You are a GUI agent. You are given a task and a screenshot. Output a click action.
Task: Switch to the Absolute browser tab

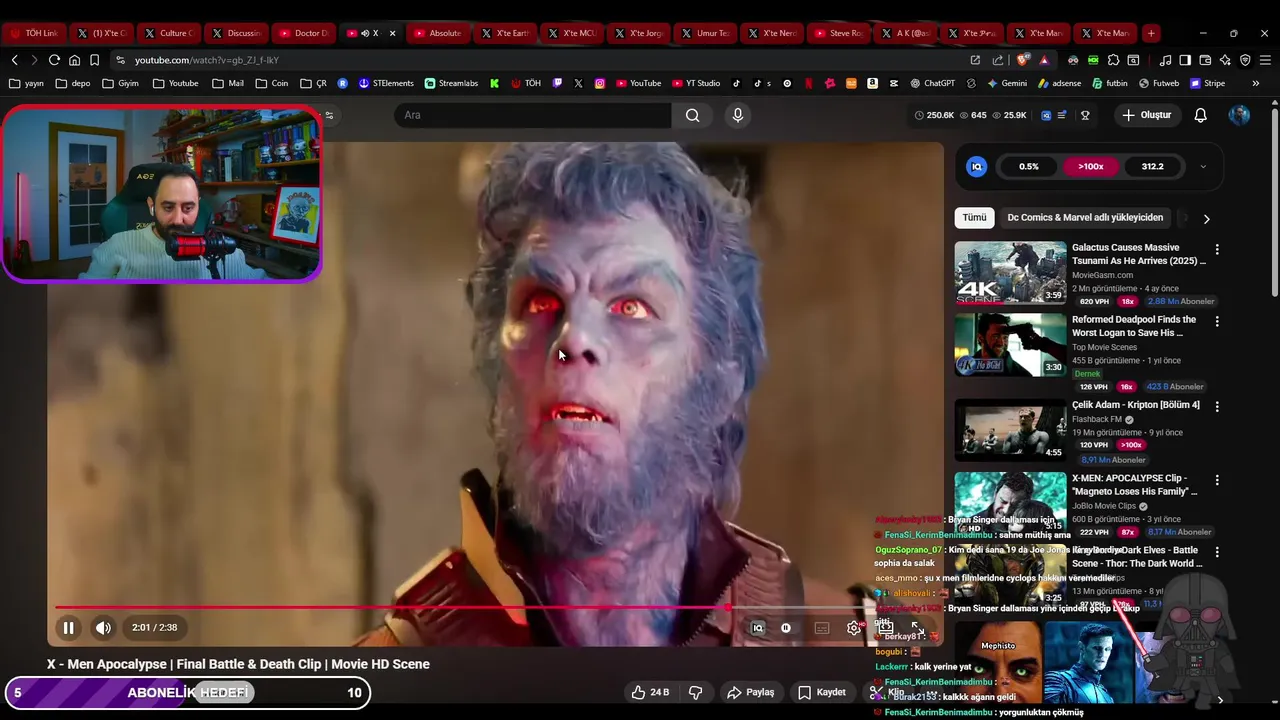click(437, 33)
